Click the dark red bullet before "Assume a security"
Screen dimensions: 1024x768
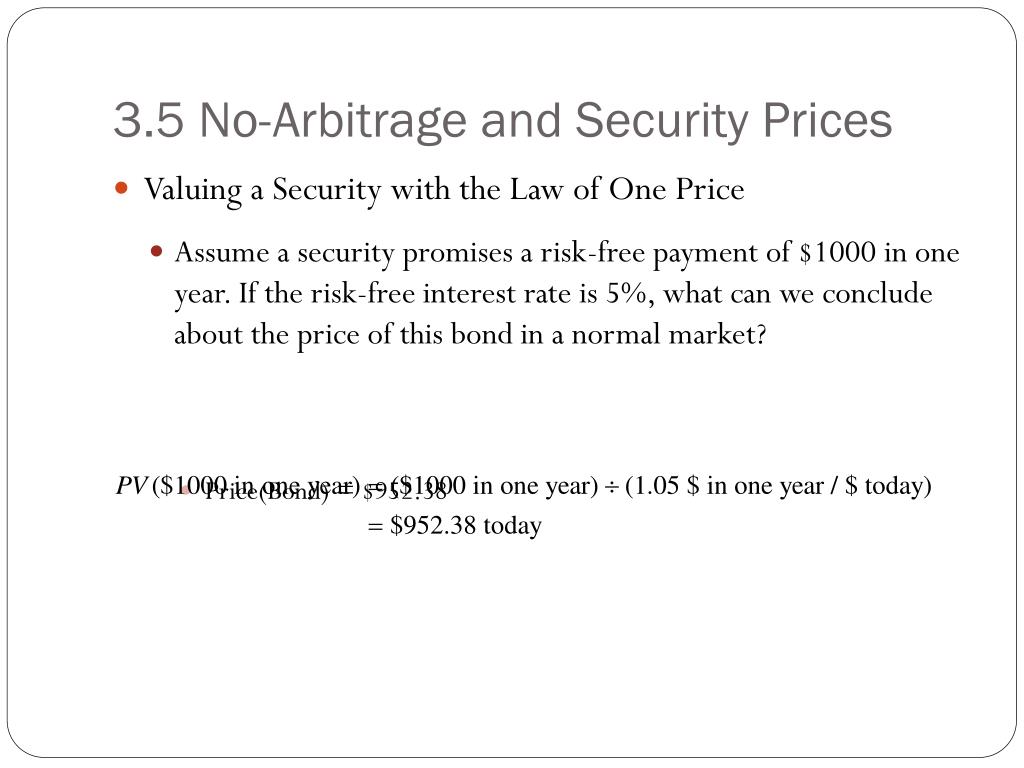pos(156,251)
